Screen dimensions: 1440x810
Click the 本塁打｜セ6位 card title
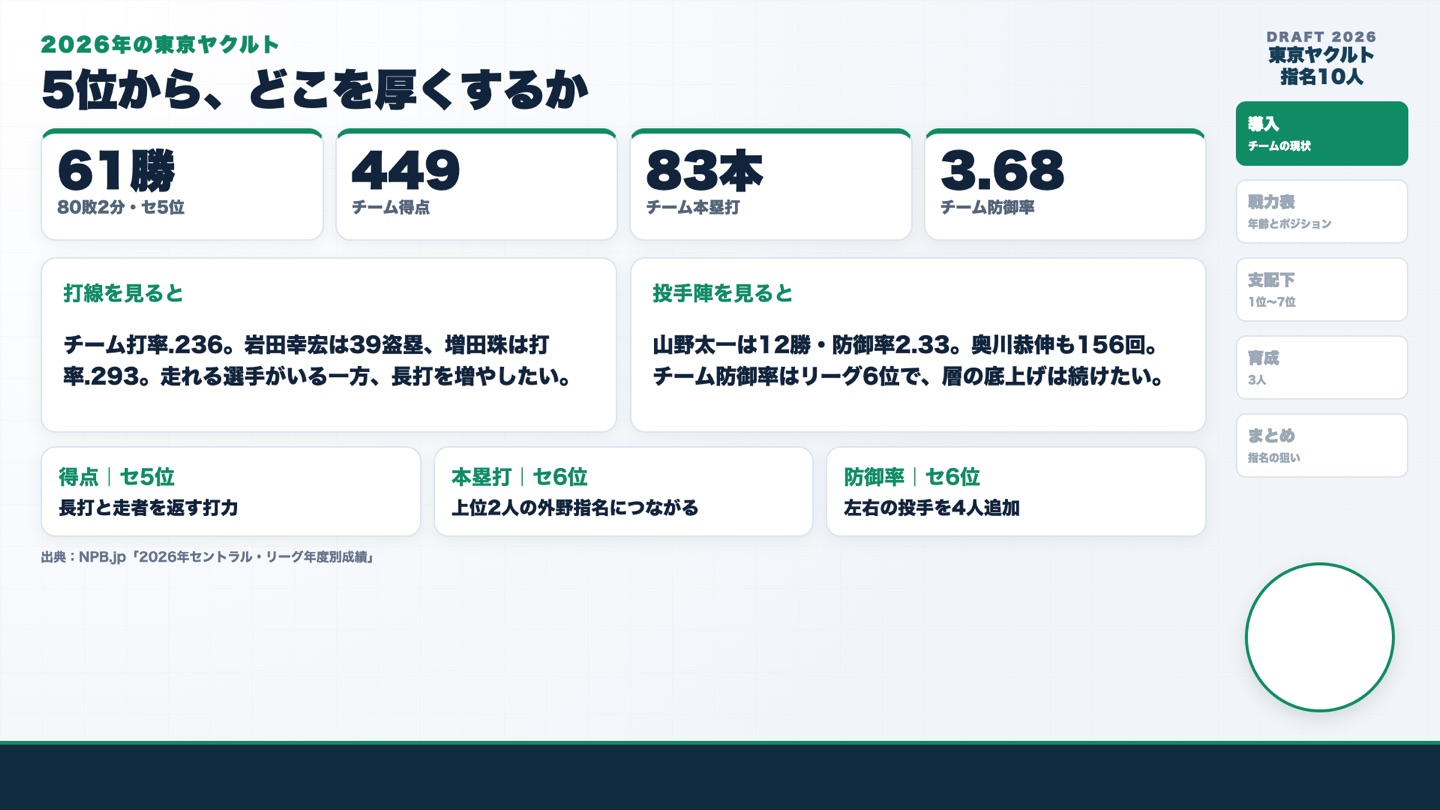point(519,477)
